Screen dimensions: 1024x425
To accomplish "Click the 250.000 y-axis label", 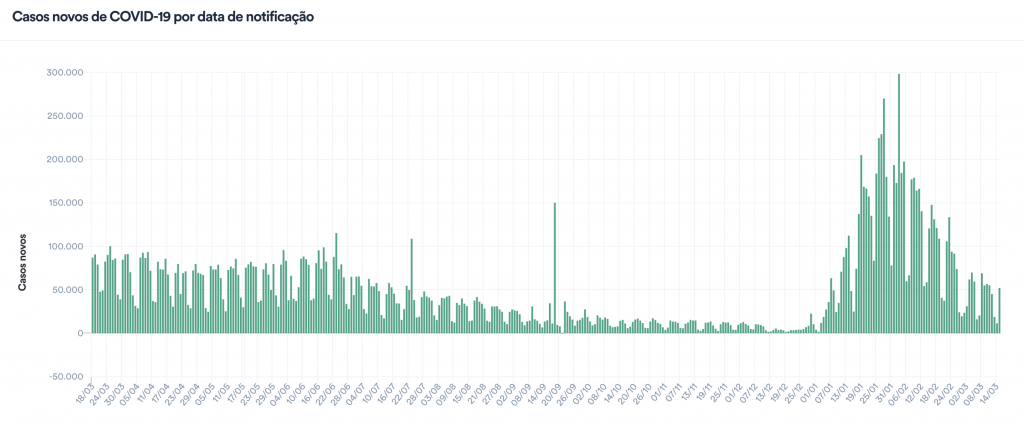I will pos(63,116).
